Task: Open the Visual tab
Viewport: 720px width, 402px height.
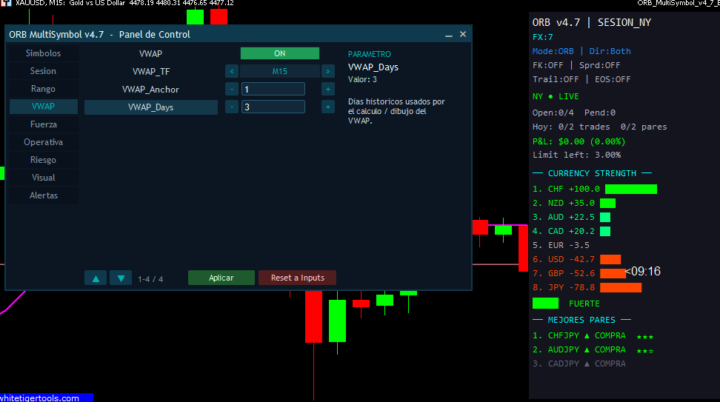Action: (x=43, y=178)
